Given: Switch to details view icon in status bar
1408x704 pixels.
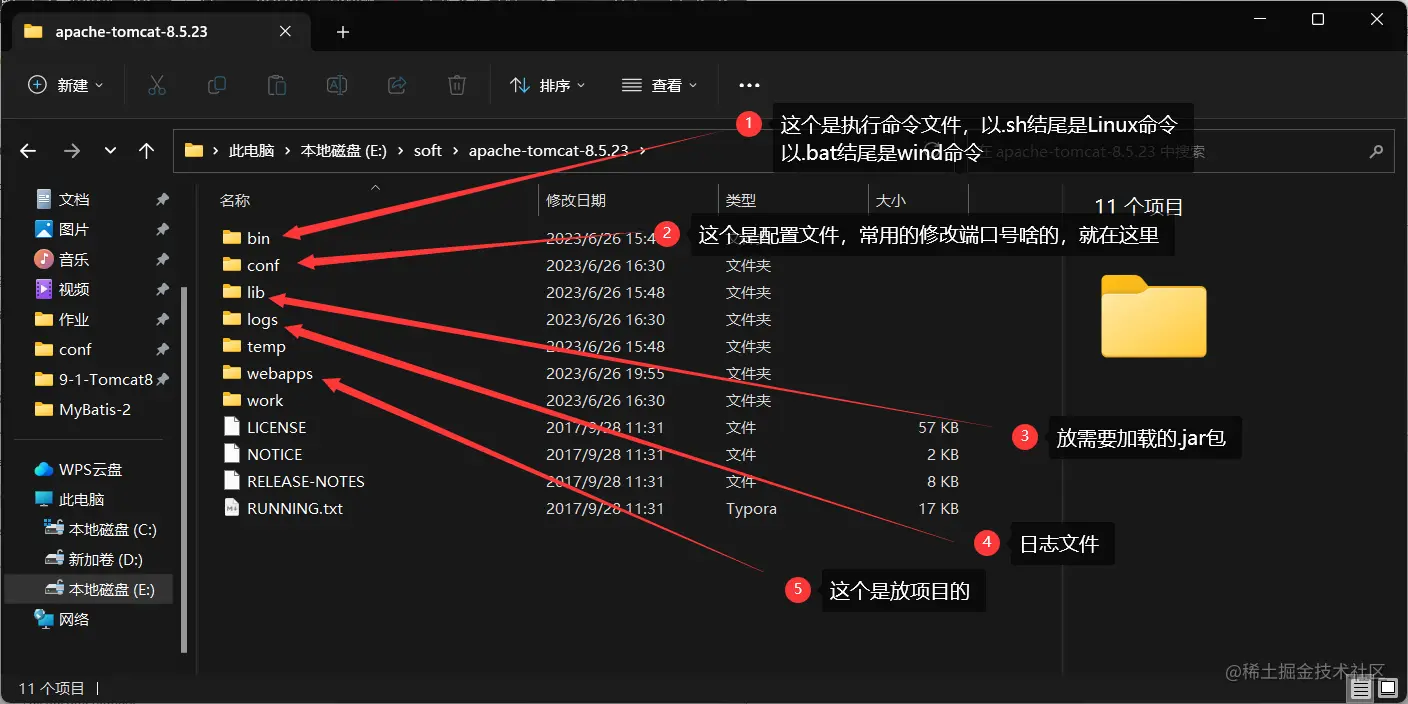Looking at the screenshot, I should (1361, 689).
